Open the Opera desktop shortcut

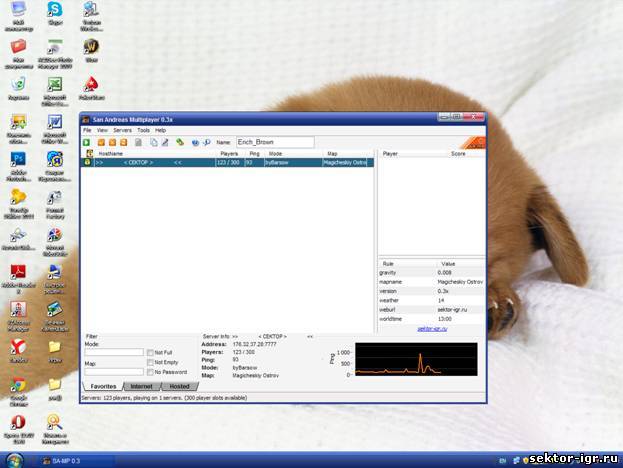point(18,428)
